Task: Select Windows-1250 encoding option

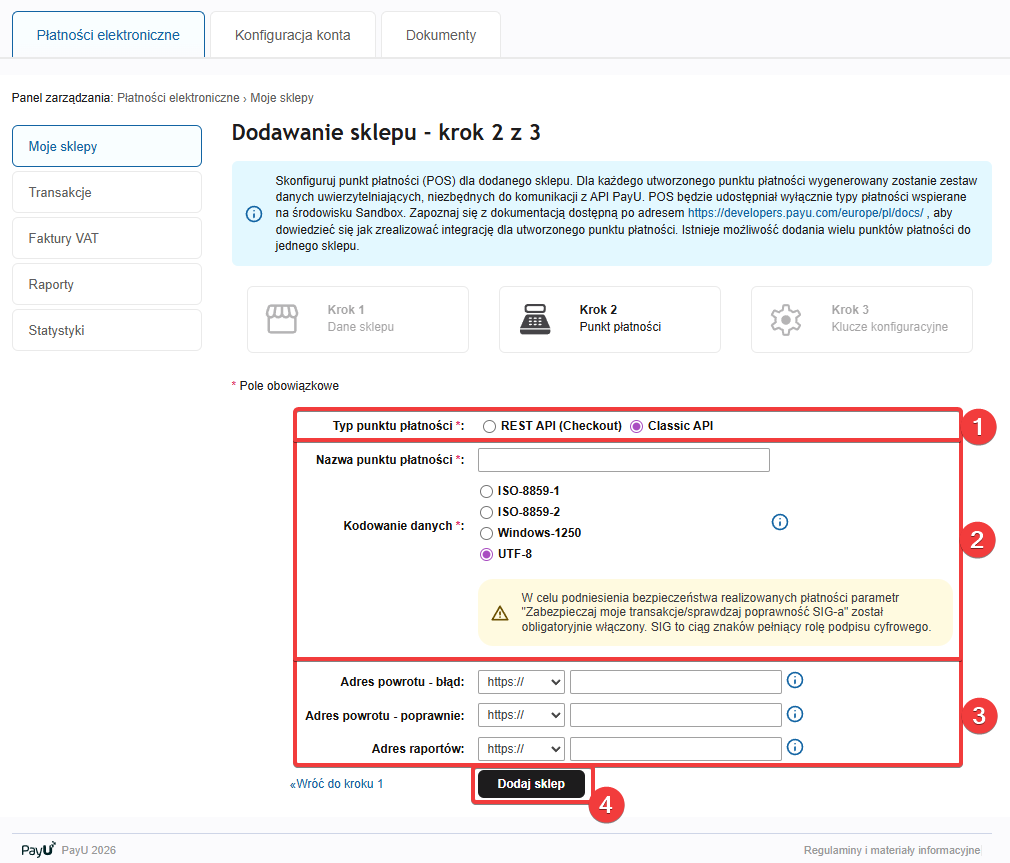Action: 487,533
